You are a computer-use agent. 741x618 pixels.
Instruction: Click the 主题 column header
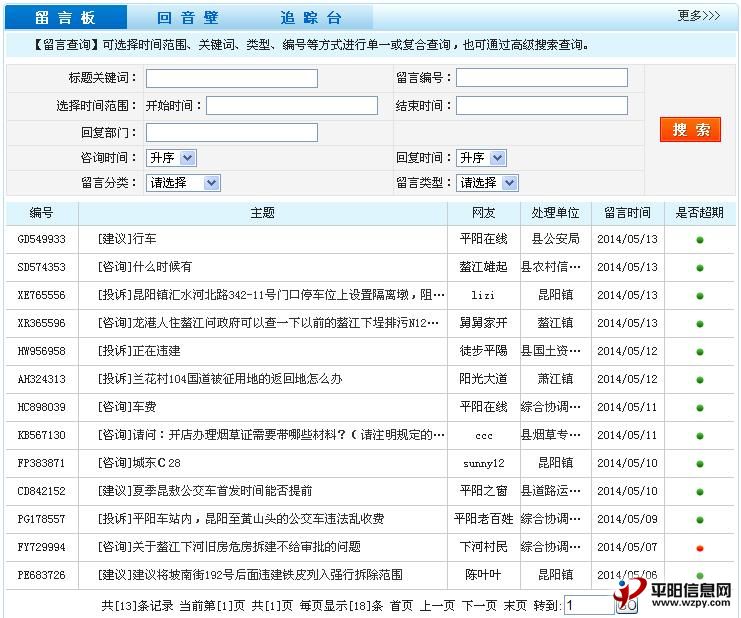tap(262, 213)
